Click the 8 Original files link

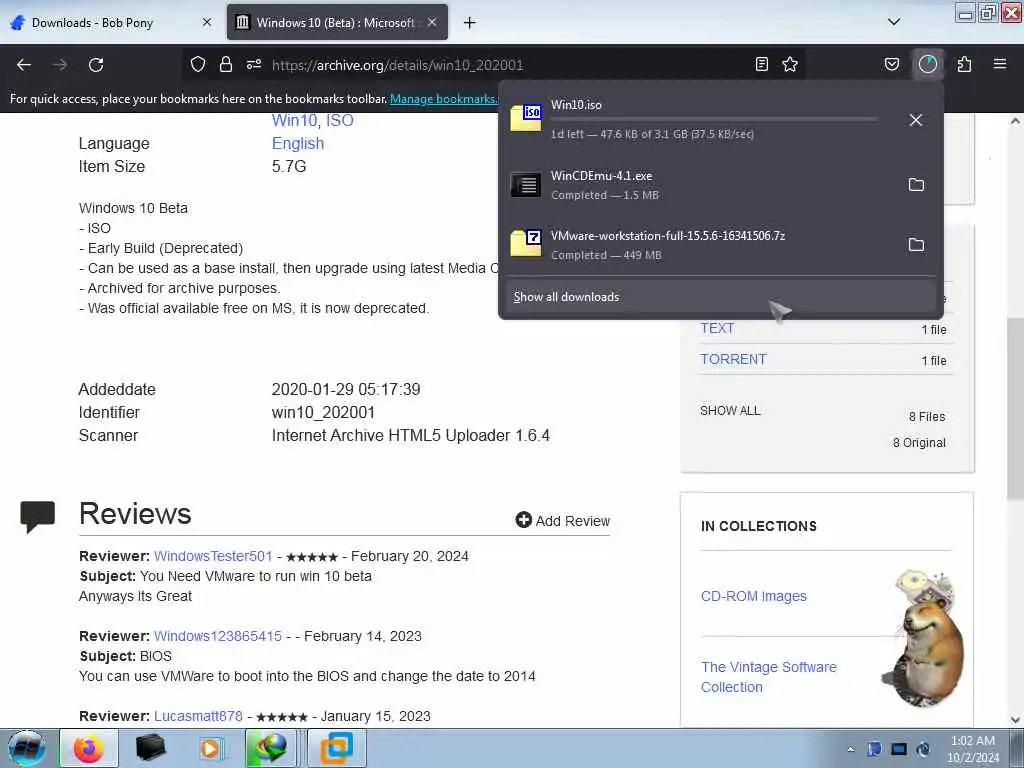(919, 443)
